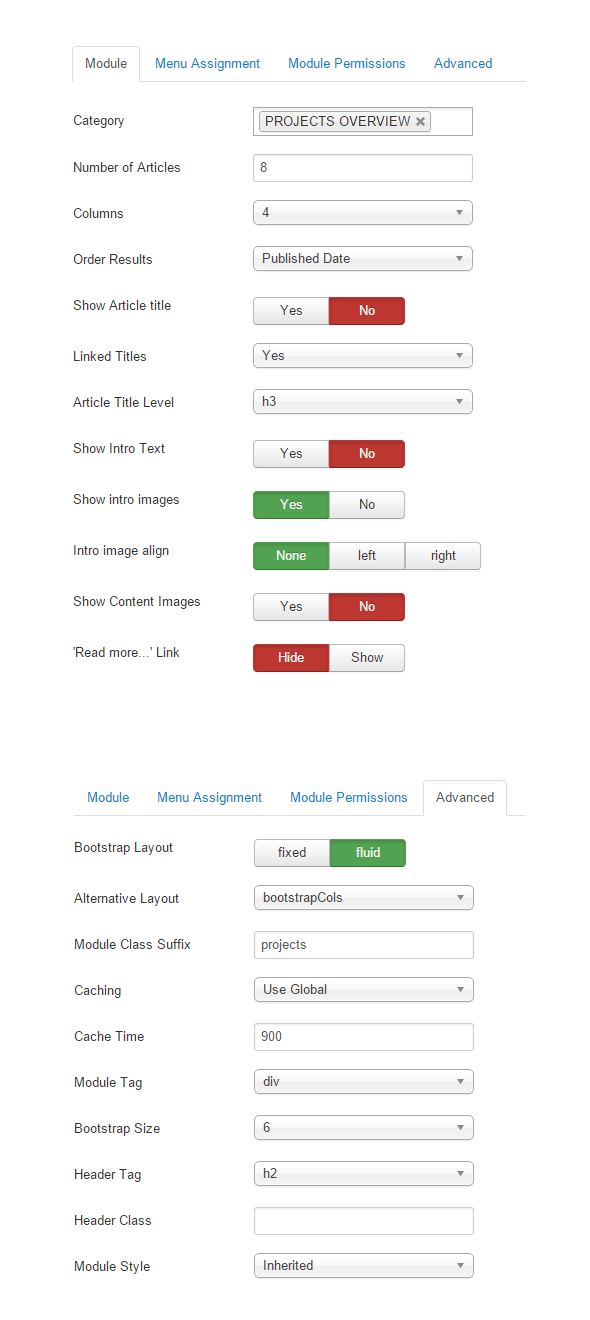
Task: Switch Bootstrap Layout to fixed
Action: tap(292, 853)
